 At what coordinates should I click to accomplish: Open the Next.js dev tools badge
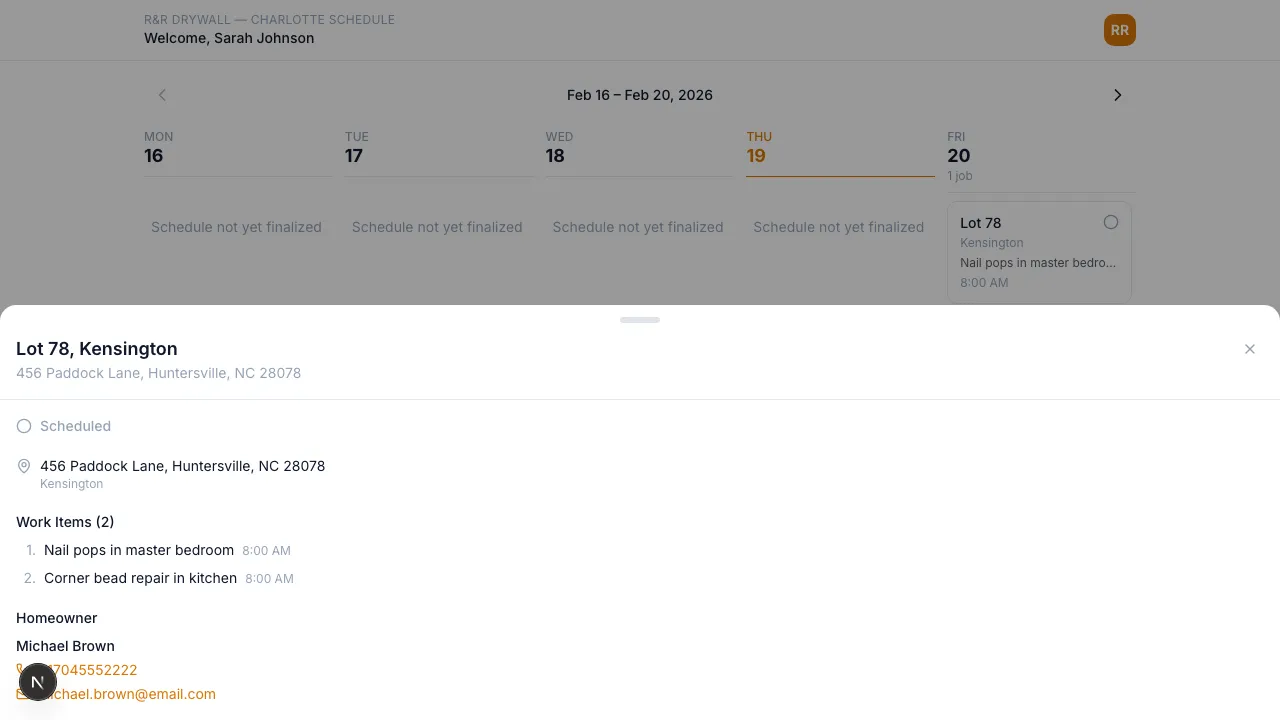coord(37,683)
